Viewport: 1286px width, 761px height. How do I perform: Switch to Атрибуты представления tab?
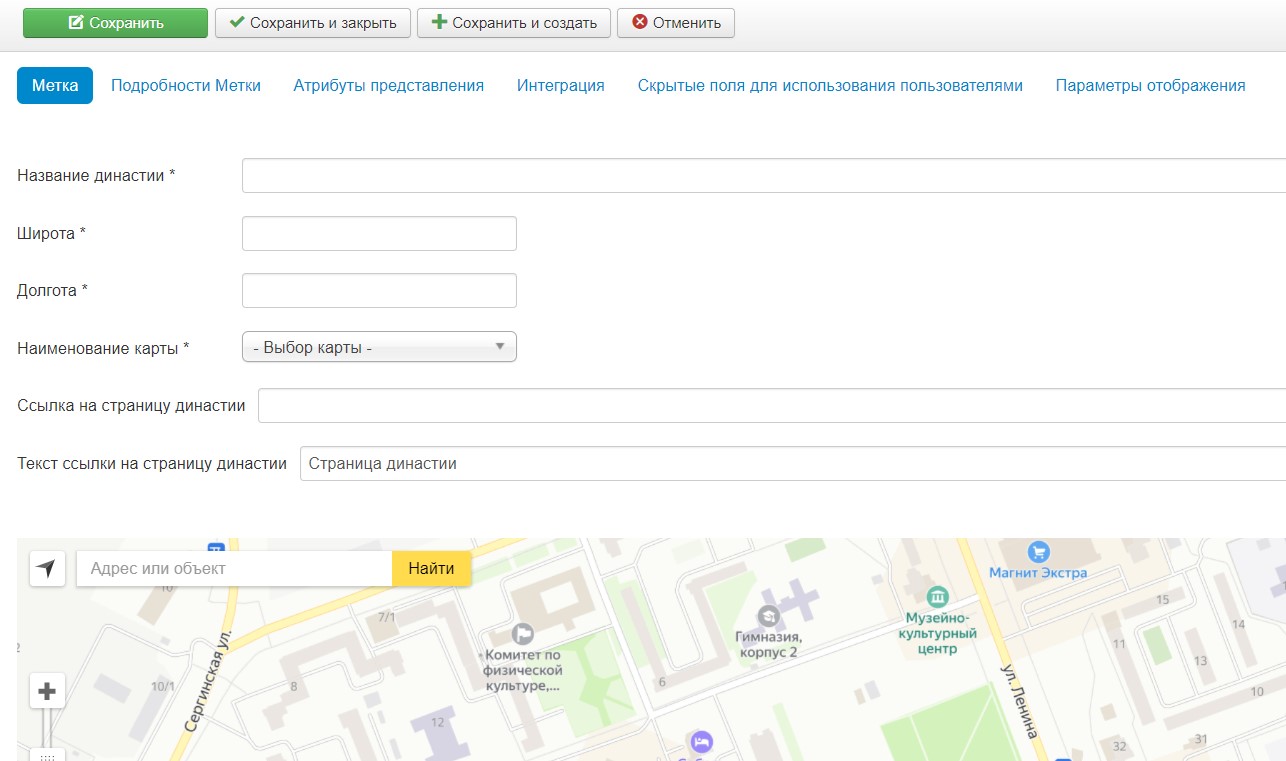tap(389, 86)
